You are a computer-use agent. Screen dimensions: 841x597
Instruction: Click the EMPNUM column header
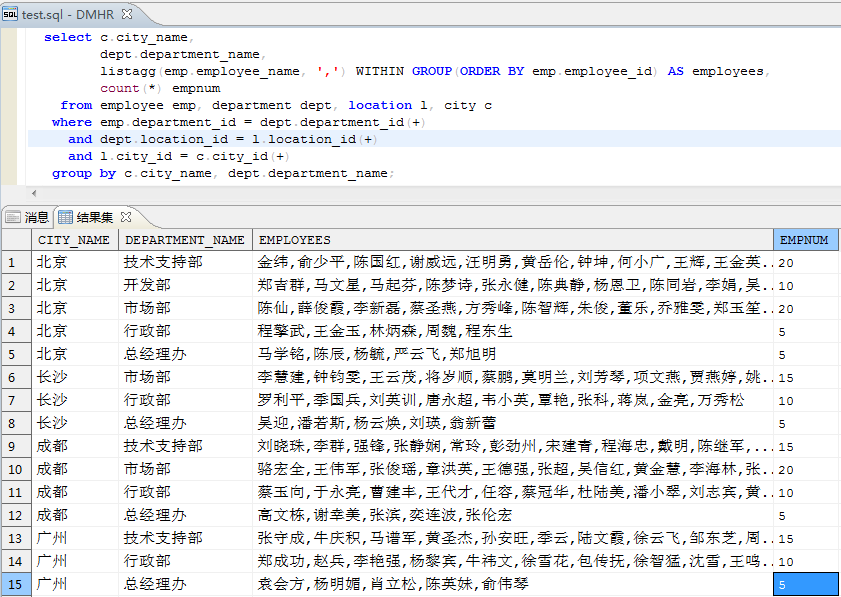pos(804,240)
